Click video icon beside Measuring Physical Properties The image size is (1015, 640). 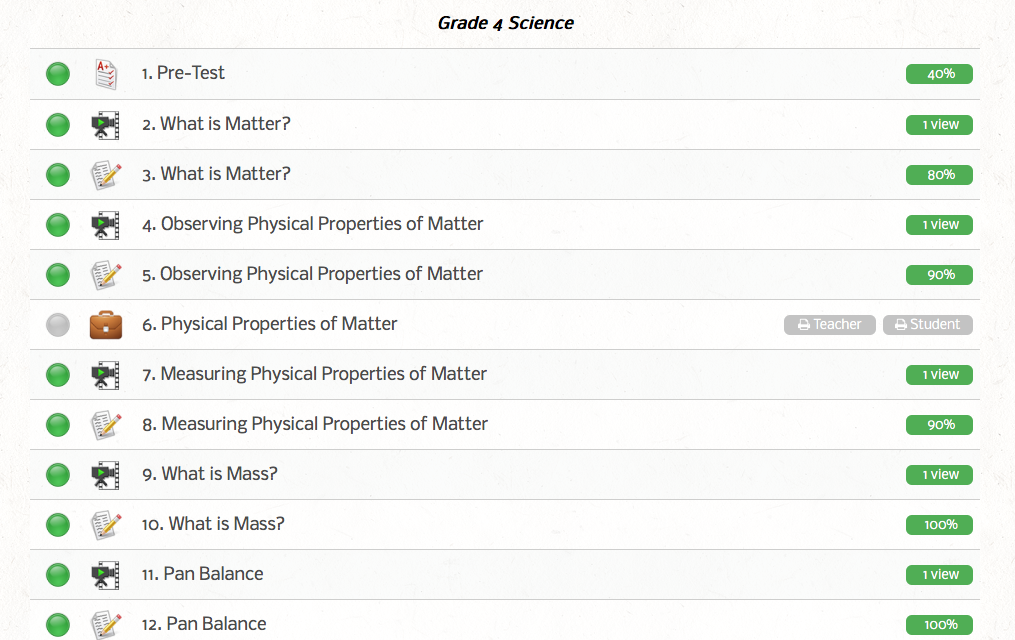pos(105,375)
